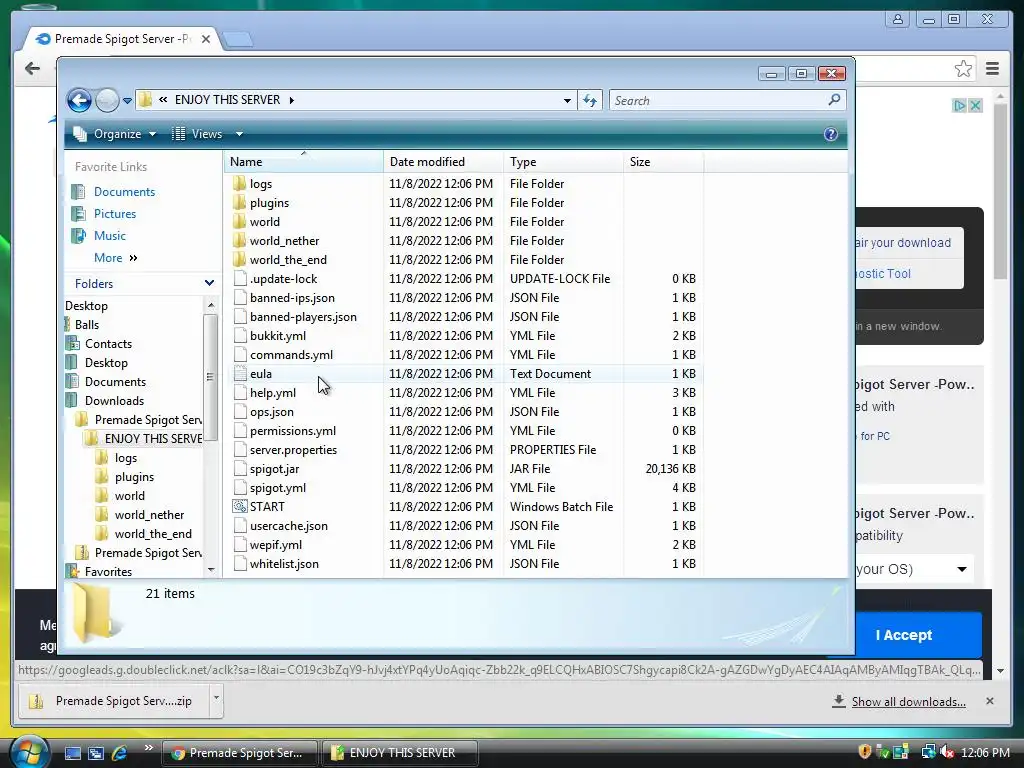Open Music favorite link
This screenshot has height=768, width=1024.
[110, 236]
